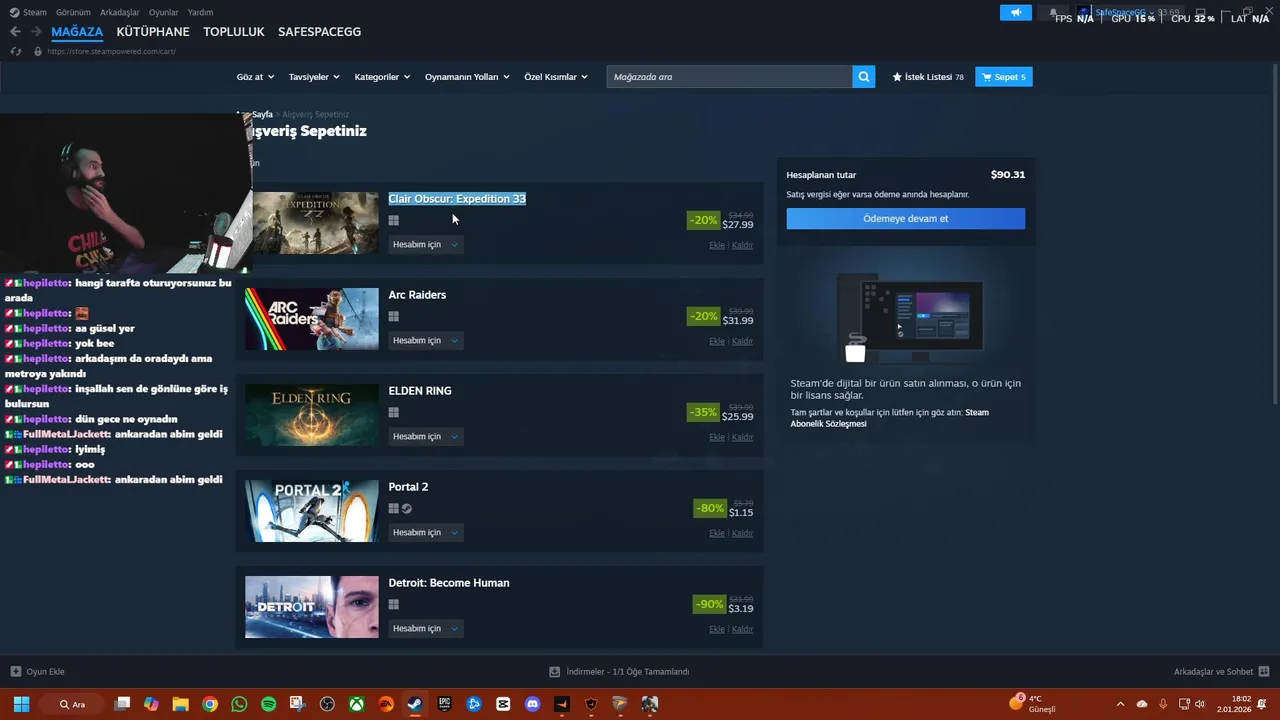Click Kaldır for Detroit: Become Human
The width and height of the screenshot is (1280, 720).
[x=742, y=629]
